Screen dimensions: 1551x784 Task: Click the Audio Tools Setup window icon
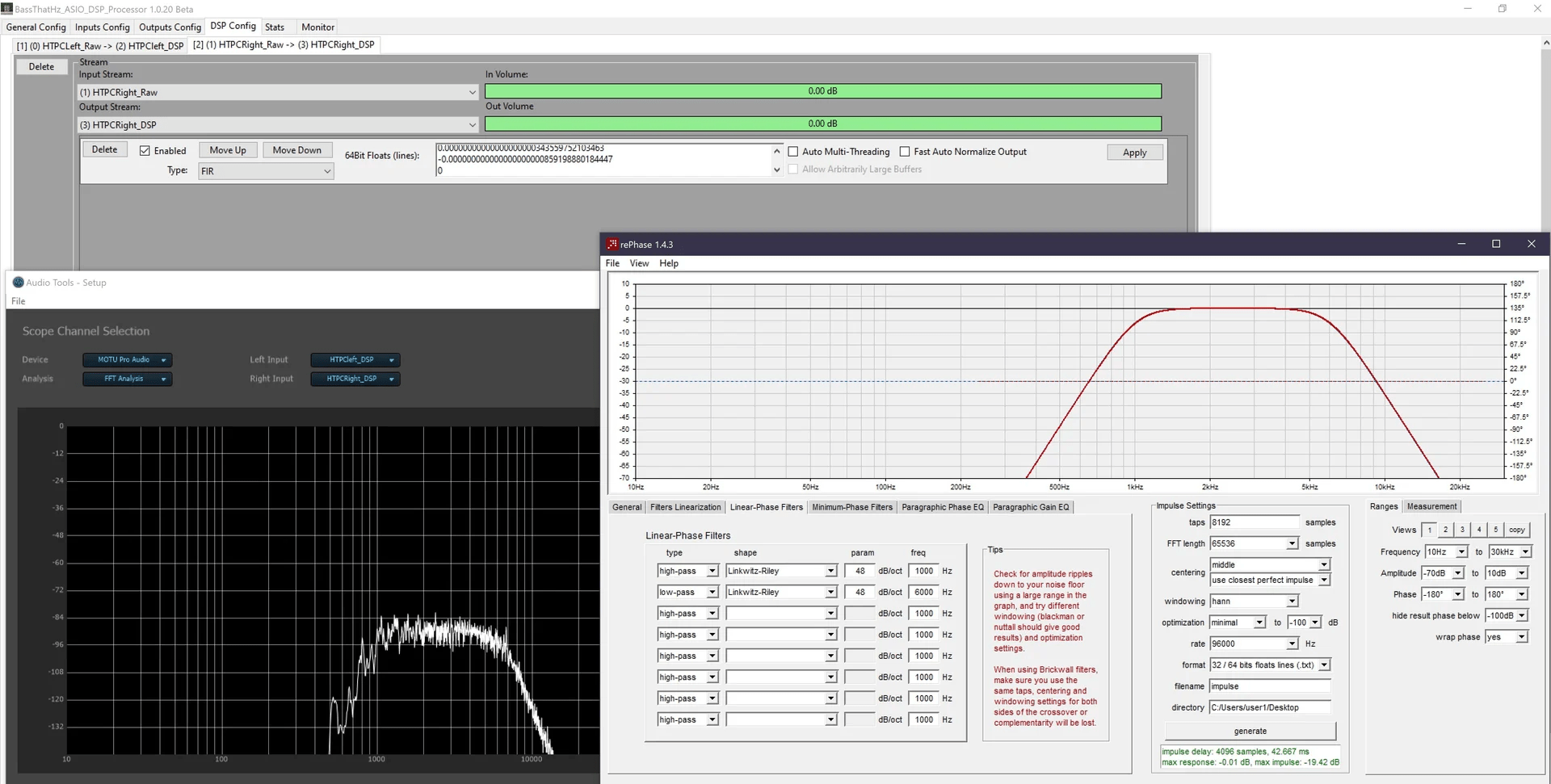(x=18, y=283)
